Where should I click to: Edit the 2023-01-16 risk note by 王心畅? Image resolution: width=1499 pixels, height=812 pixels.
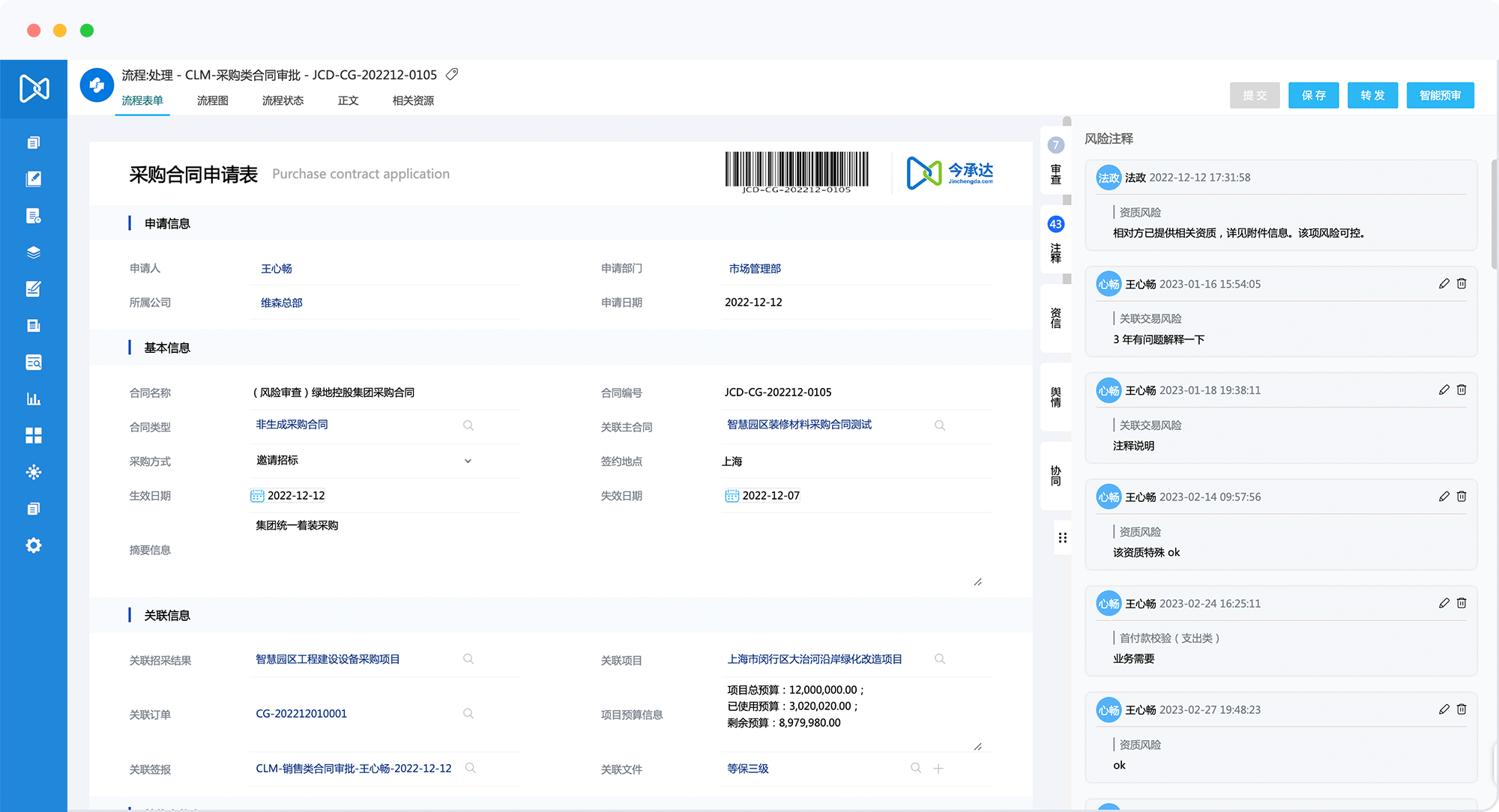click(x=1444, y=284)
